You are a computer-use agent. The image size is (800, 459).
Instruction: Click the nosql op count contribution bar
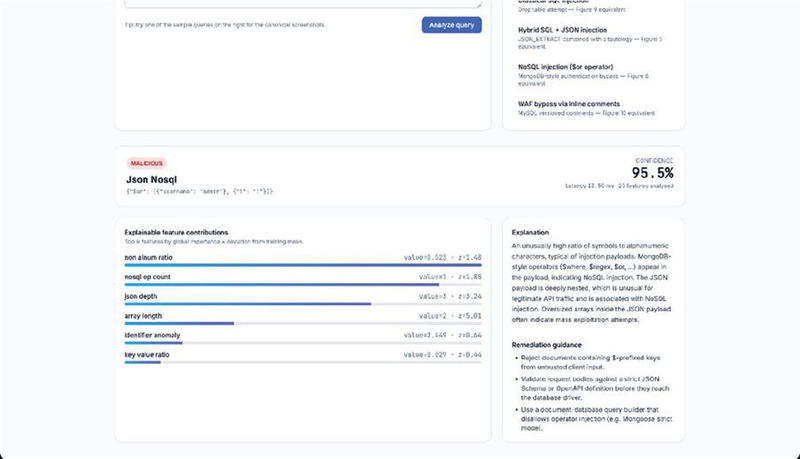click(303, 285)
